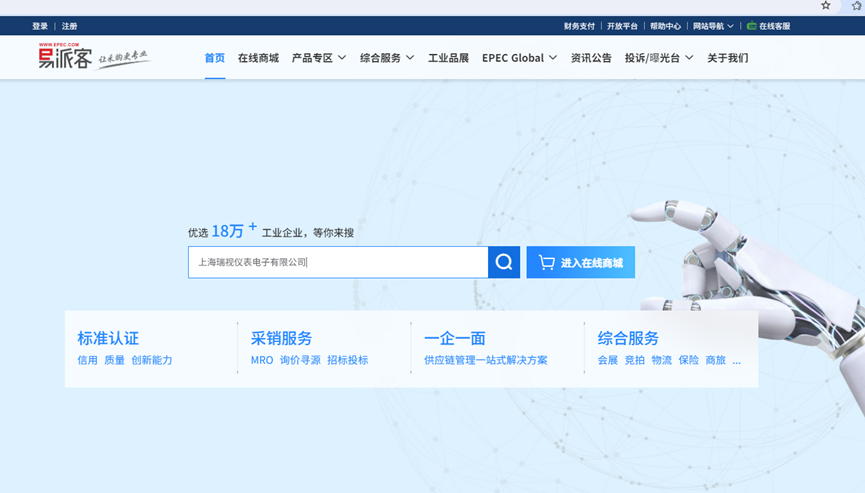This screenshot has width=865, height=493.
Task: Click the 标准认证 heading
Action: [108, 338]
